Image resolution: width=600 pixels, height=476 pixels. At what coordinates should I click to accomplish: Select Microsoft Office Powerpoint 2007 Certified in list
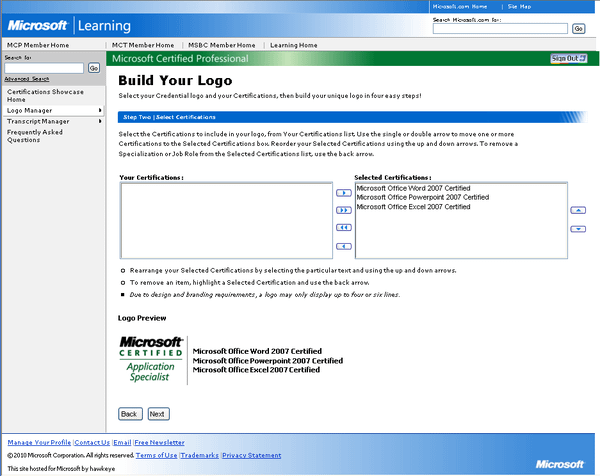click(x=423, y=197)
